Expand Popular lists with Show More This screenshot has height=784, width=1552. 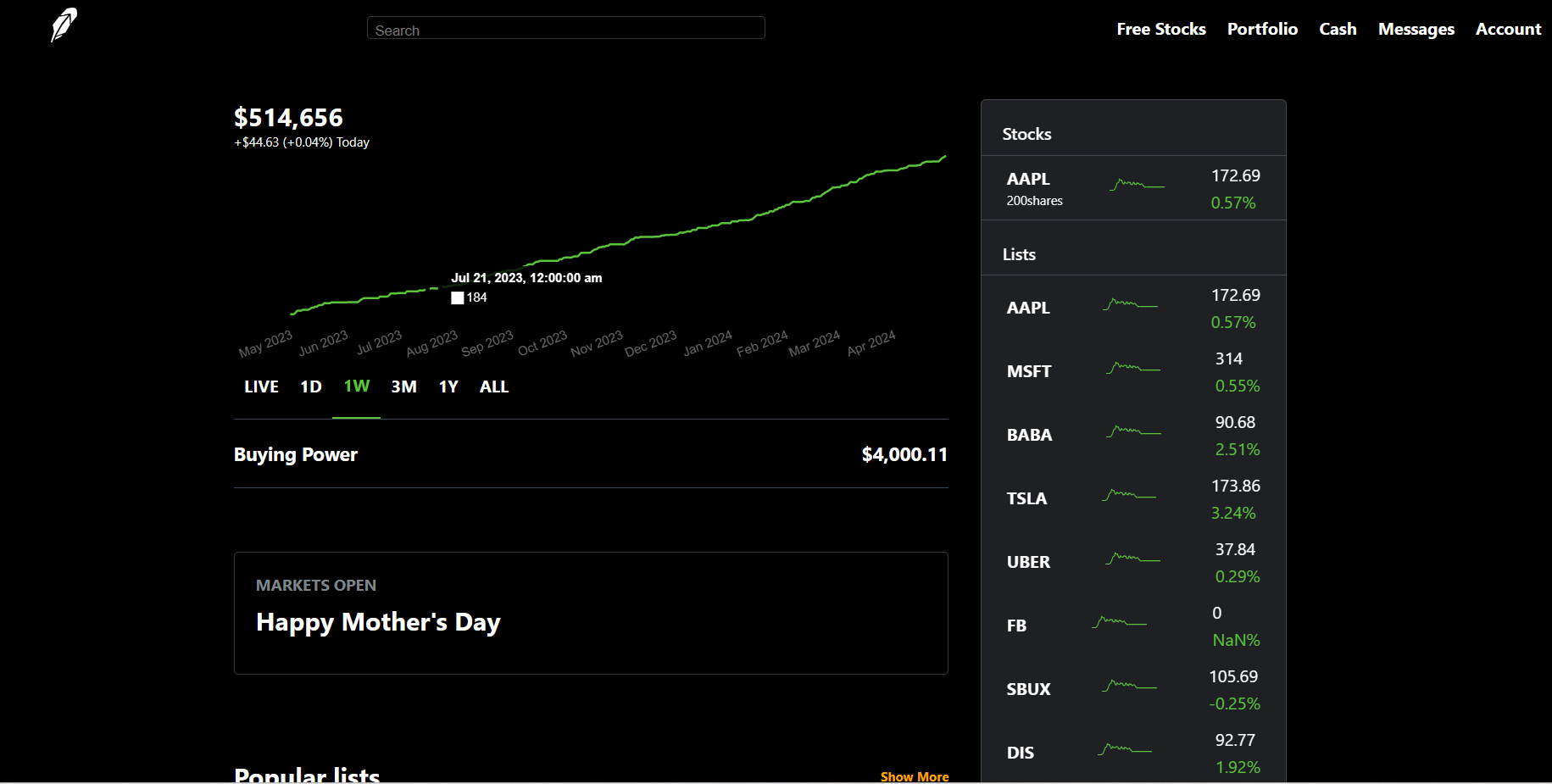(x=915, y=776)
